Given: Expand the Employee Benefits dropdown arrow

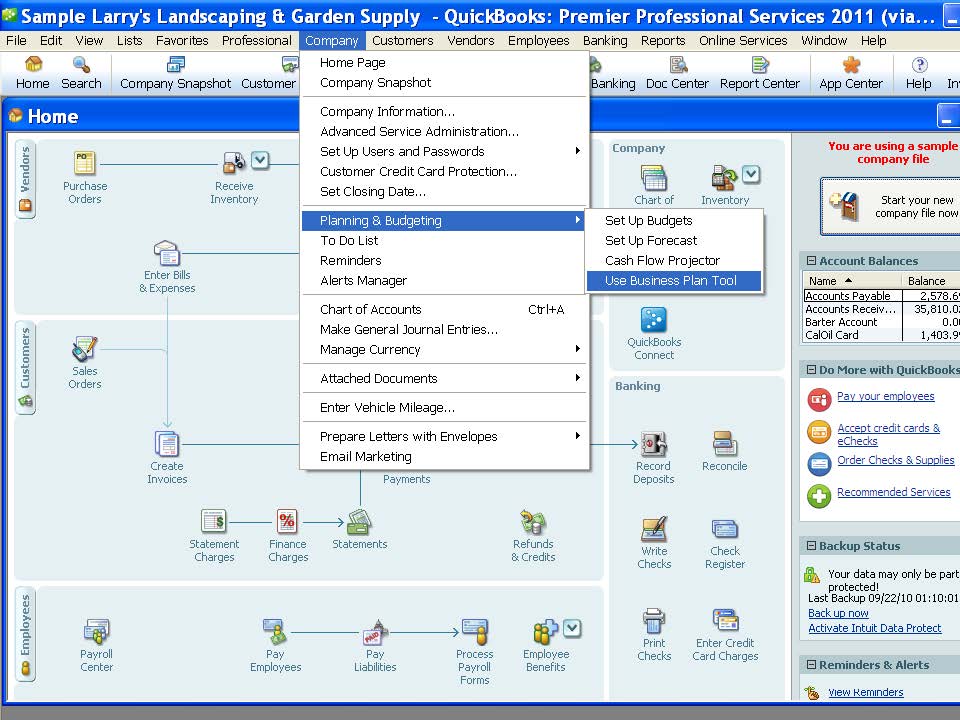Looking at the screenshot, I should click(572, 628).
